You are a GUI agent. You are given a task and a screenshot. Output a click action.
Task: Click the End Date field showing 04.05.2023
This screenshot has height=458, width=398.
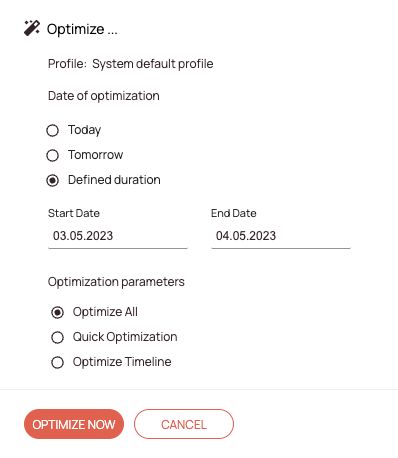[x=281, y=236]
